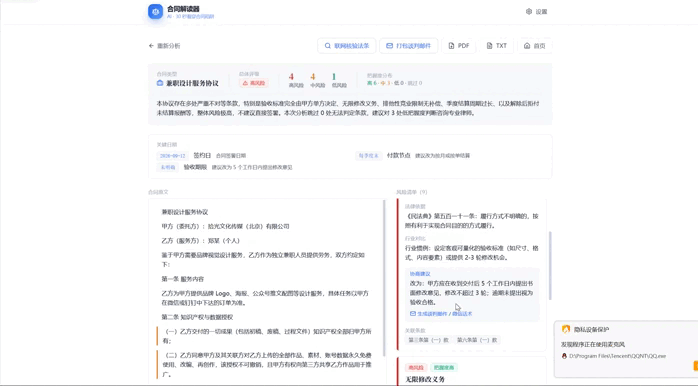Click the 联网核验法条 search button
Viewport: 698px width, 386px height.
tap(347, 46)
